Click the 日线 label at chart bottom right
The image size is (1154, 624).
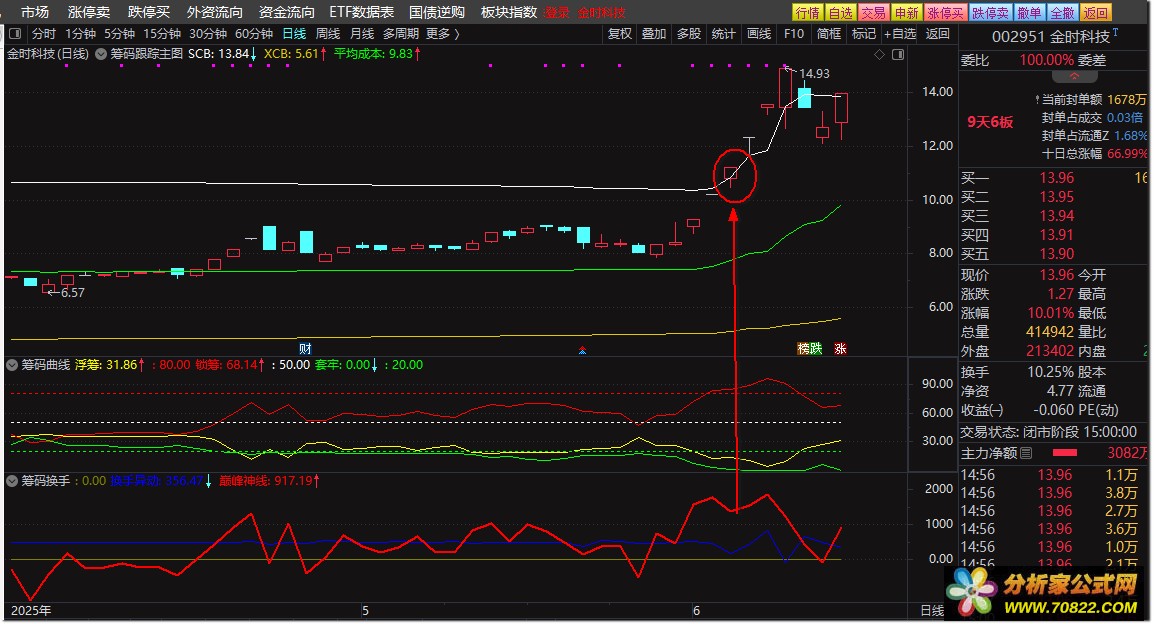[932, 610]
